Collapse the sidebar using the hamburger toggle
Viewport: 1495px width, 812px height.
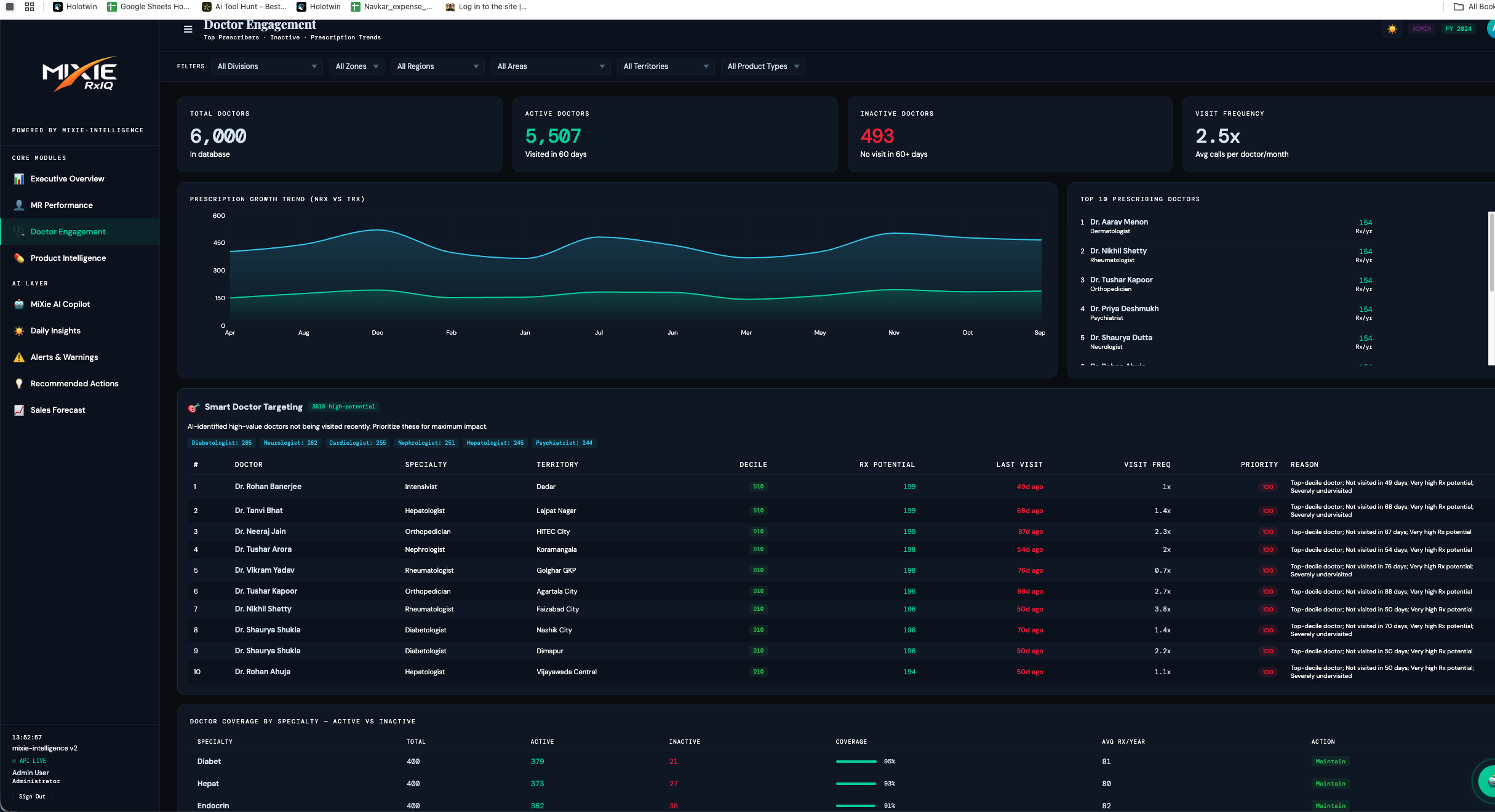tap(188, 29)
